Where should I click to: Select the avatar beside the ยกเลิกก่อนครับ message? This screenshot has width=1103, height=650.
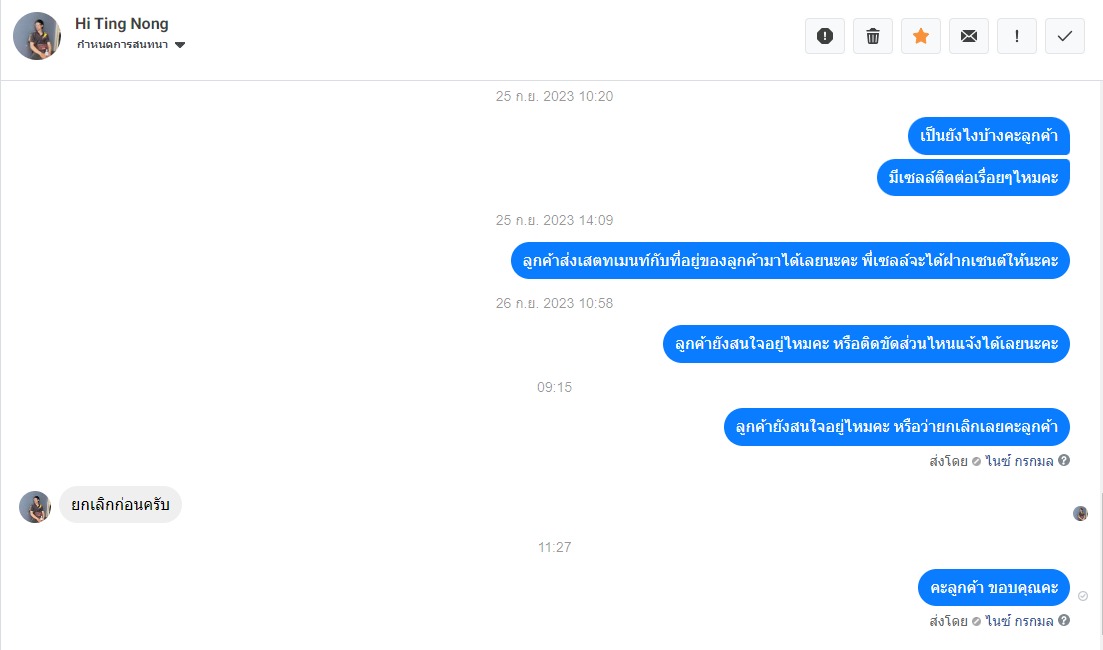coord(34,506)
